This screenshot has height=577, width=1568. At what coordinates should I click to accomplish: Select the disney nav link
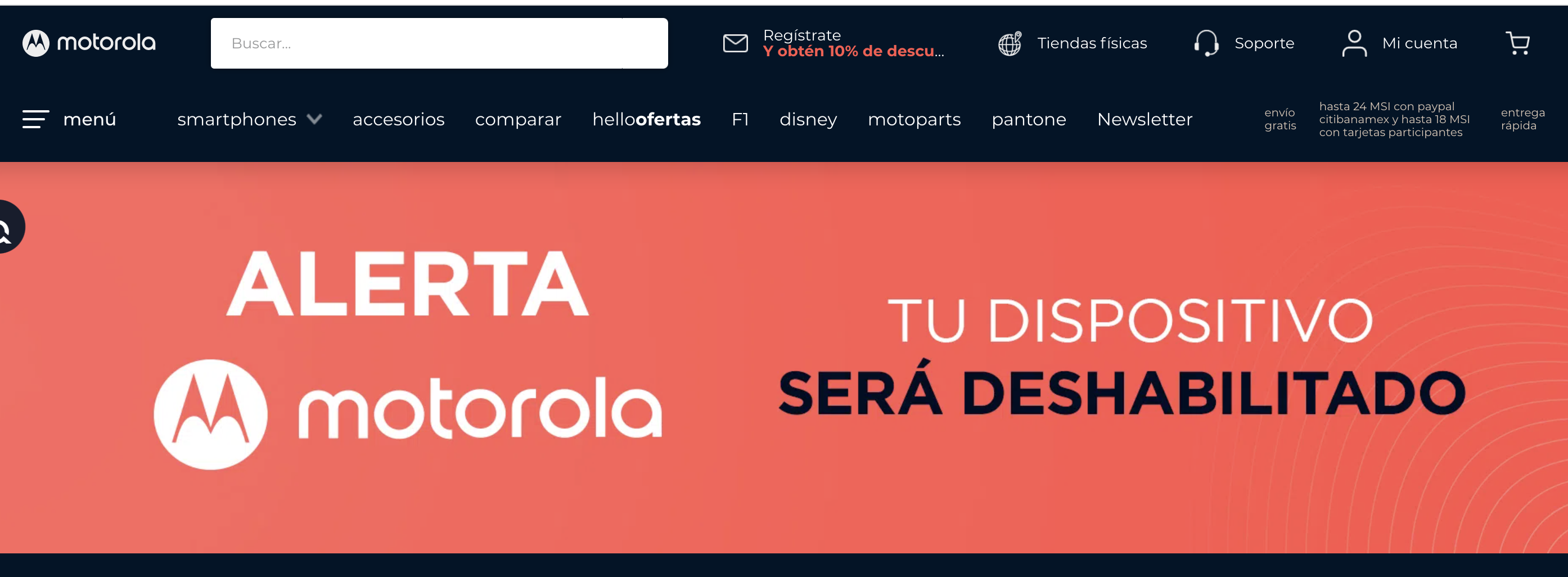pos(808,119)
